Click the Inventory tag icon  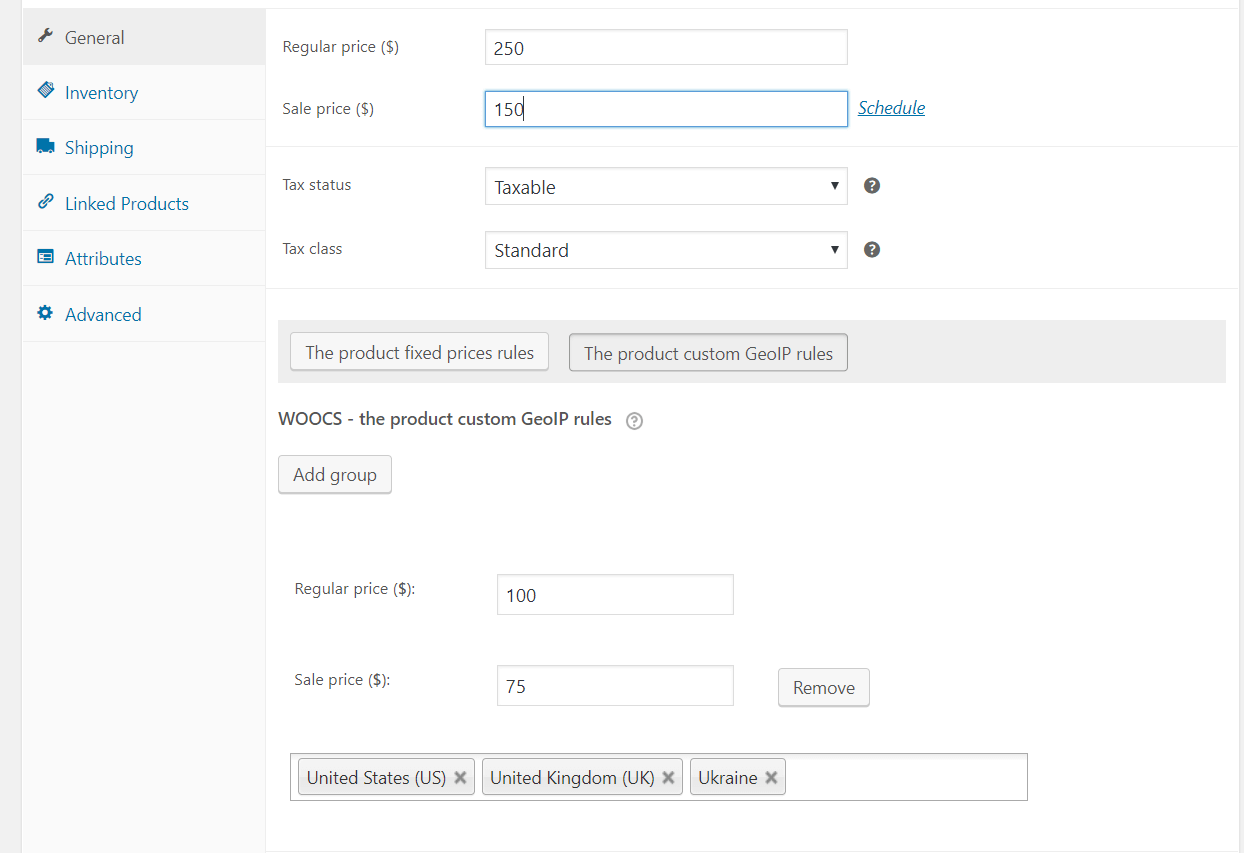[45, 91]
